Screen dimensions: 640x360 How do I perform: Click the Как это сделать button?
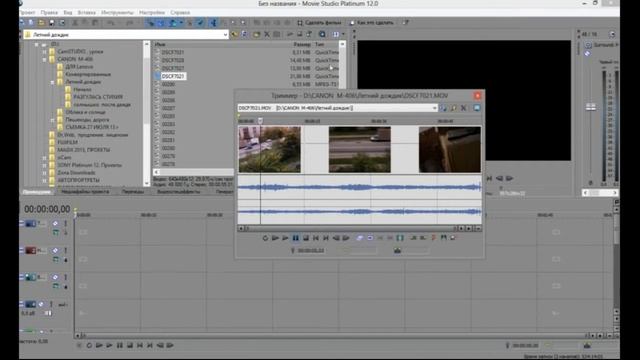[372, 23]
